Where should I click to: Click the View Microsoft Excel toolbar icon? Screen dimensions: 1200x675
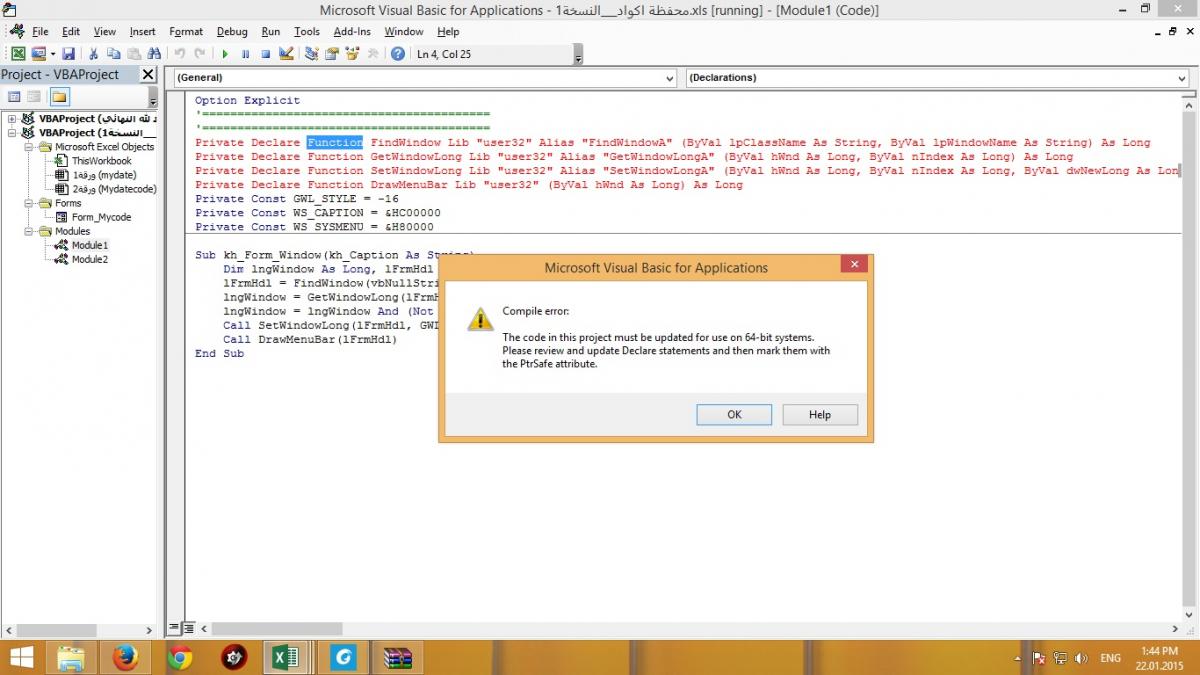pos(18,54)
